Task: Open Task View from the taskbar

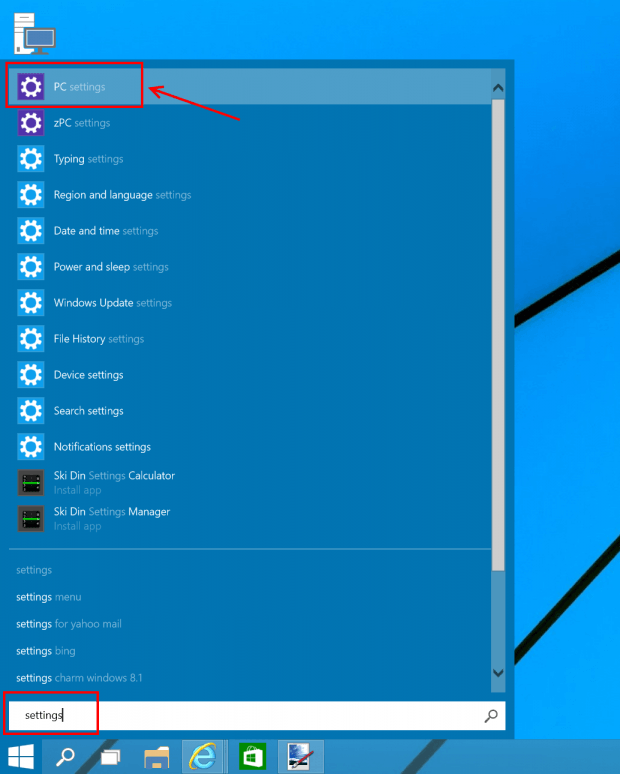Action: point(110,757)
